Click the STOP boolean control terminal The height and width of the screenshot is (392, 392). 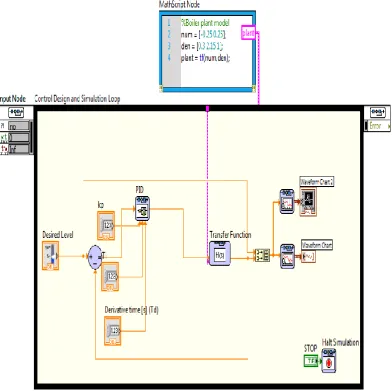click(311, 361)
